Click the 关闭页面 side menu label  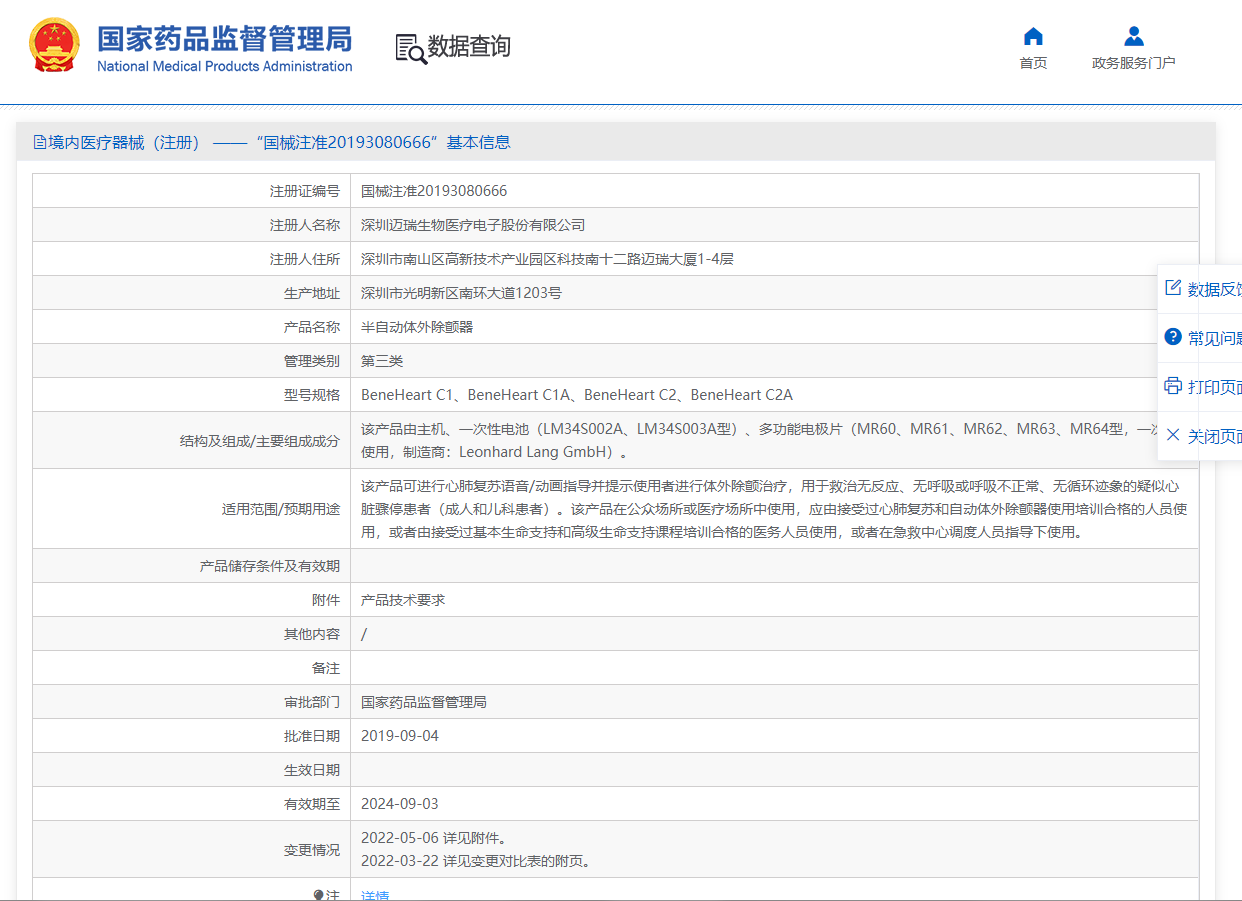pyautogui.click(x=1215, y=436)
